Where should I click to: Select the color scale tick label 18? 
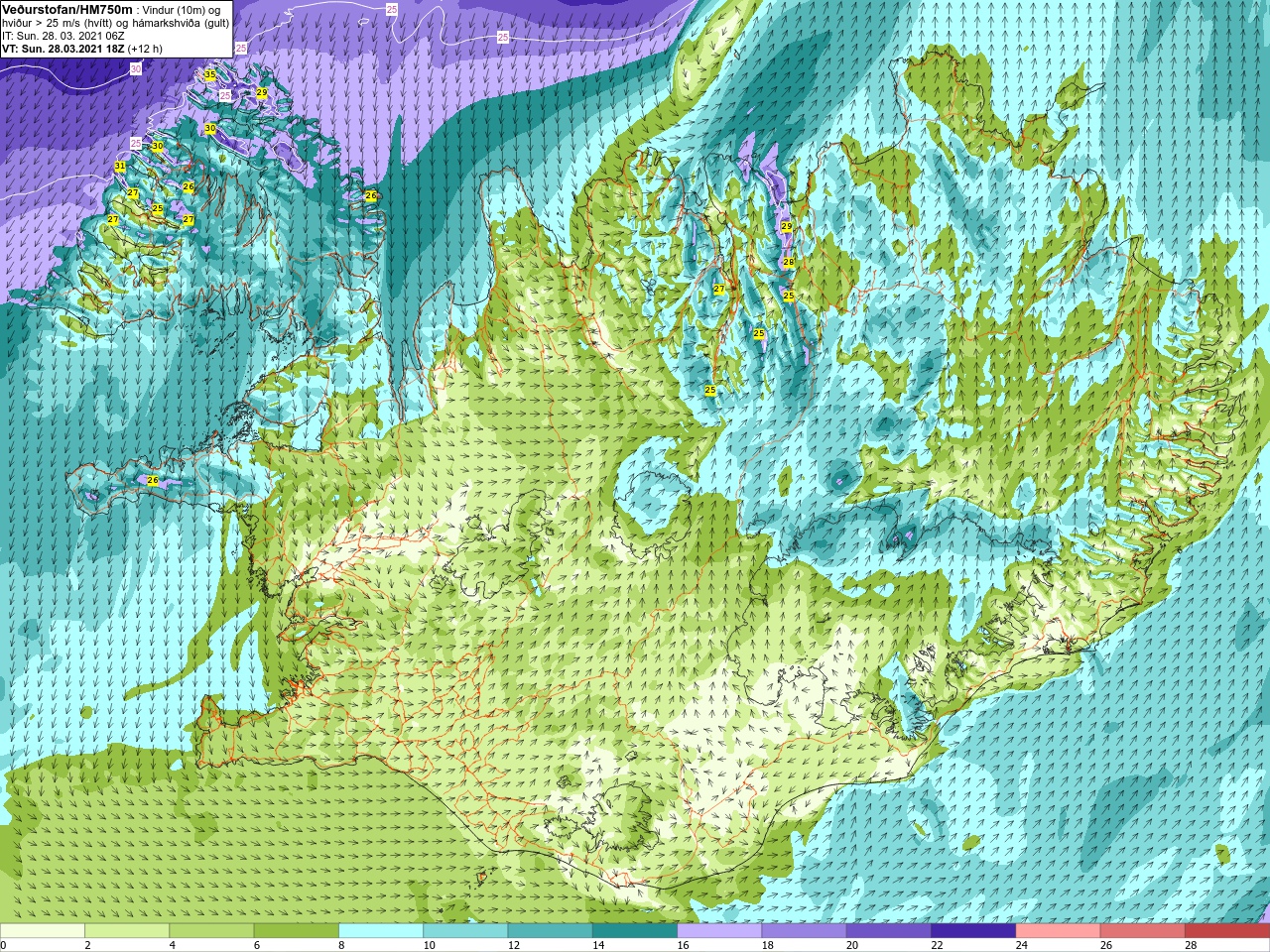[x=768, y=945]
